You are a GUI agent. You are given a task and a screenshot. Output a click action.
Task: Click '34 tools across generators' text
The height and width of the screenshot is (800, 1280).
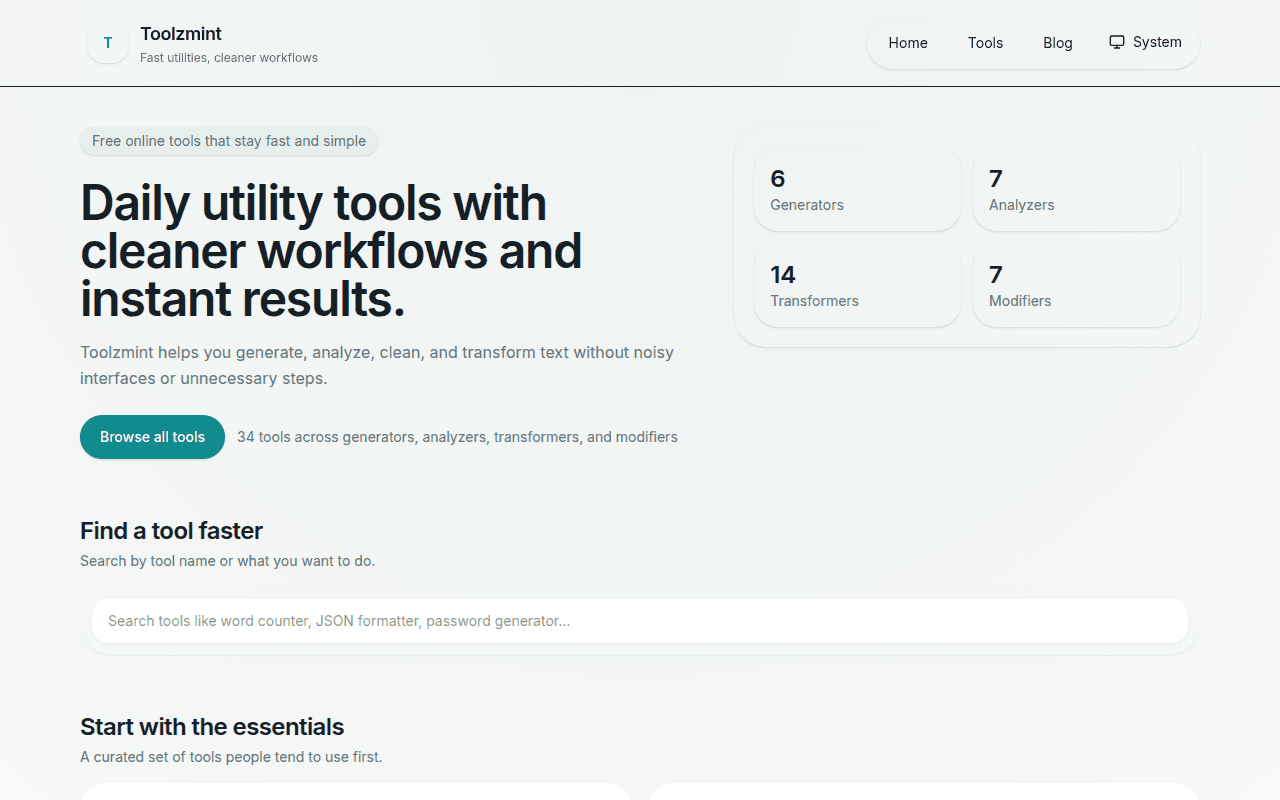pos(457,437)
